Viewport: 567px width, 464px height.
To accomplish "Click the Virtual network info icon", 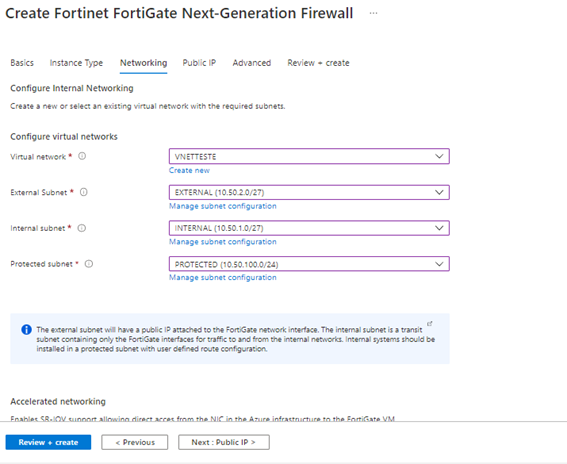I will pyautogui.click(x=82, y=156).
